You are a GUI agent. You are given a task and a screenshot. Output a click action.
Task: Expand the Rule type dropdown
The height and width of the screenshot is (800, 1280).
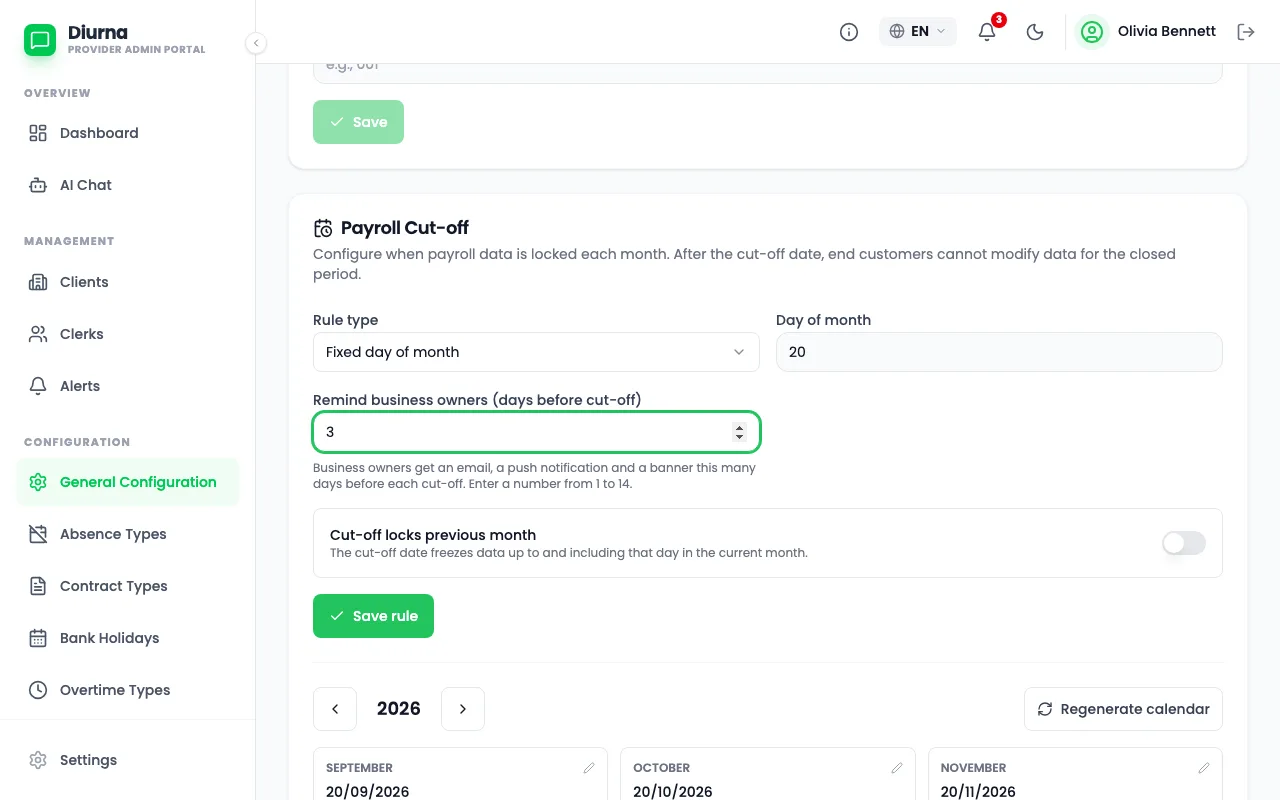(x=536, y=352)
